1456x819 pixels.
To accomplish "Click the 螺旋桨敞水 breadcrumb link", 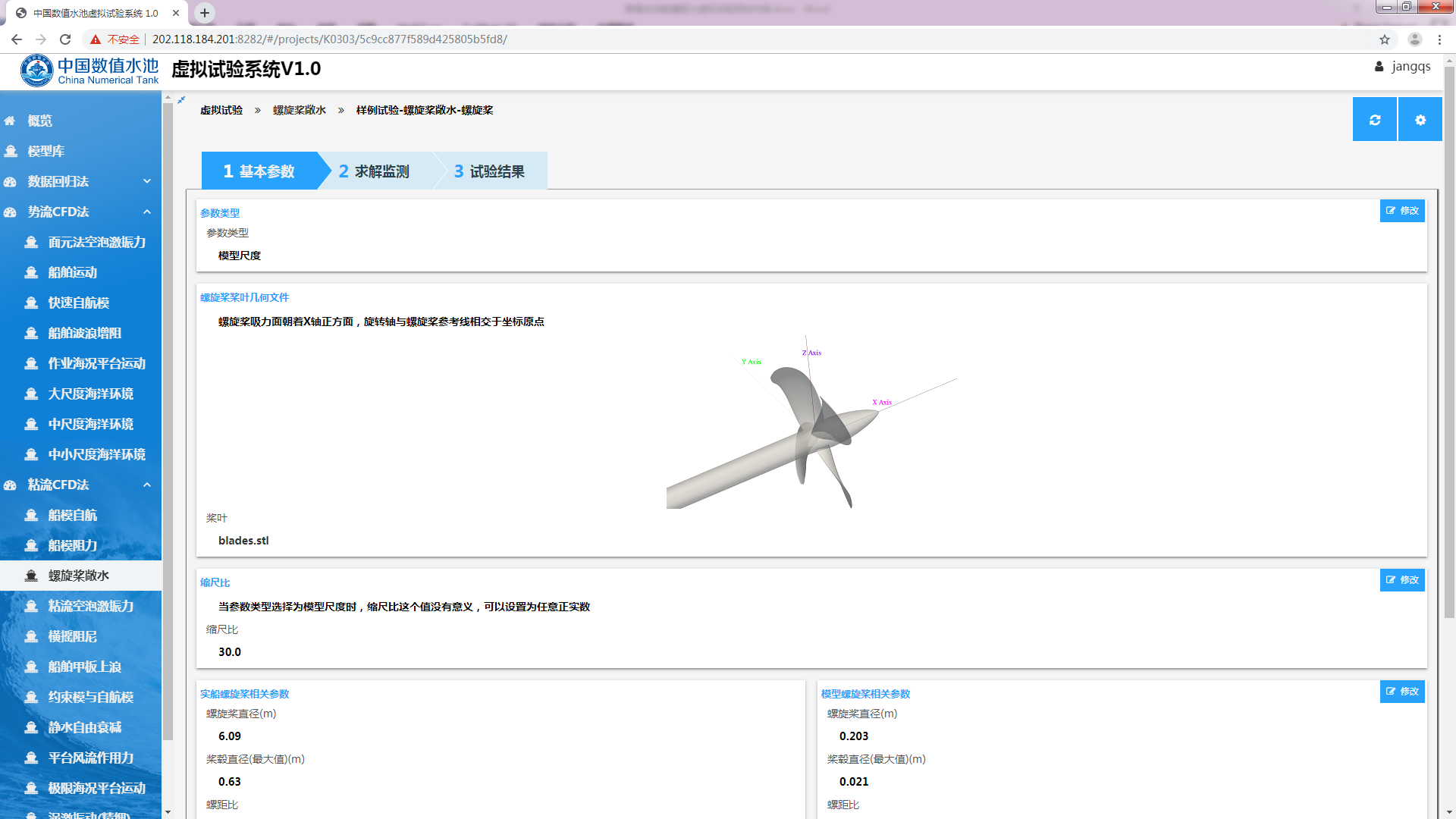I will tap(300, 110).
